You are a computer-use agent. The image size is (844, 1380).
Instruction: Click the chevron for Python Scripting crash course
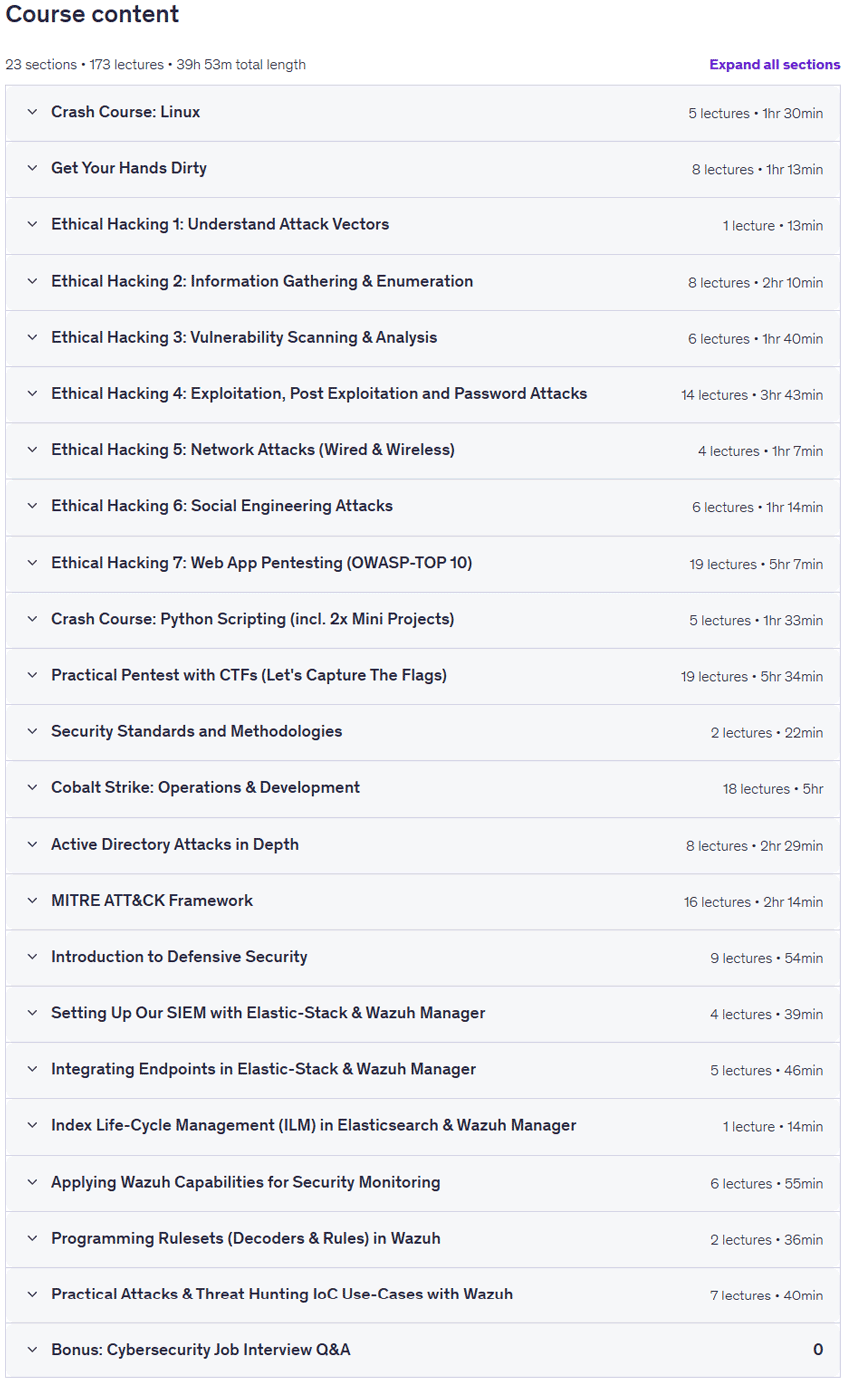pyautogui.click(x=32, y=619)
